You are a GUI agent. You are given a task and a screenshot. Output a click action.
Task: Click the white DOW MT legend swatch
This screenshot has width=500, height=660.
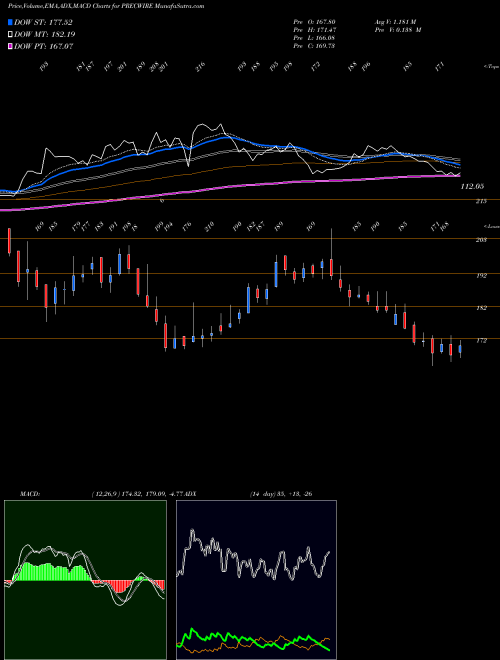pyautogui.click(x=10, y=34)
